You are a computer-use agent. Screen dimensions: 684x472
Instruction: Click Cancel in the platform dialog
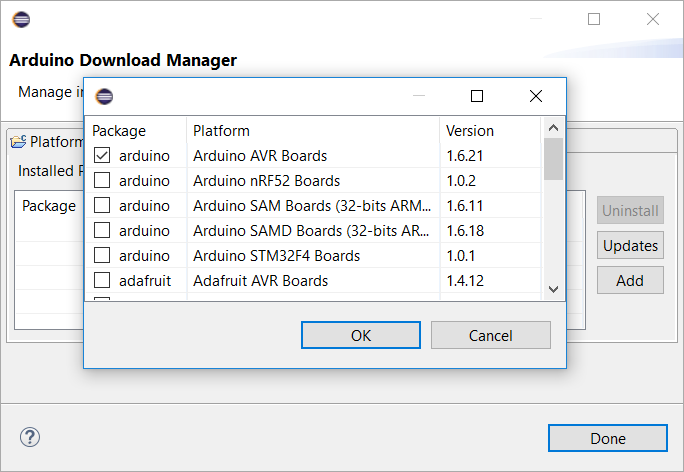point(491,335)
